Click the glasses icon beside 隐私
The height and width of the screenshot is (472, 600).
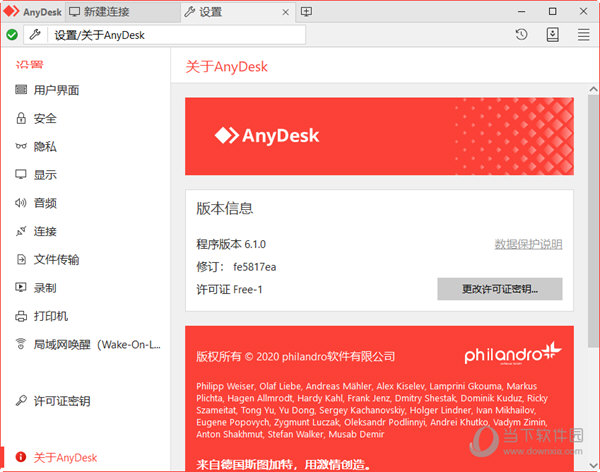pyautogui.click(x=21, y=146)
